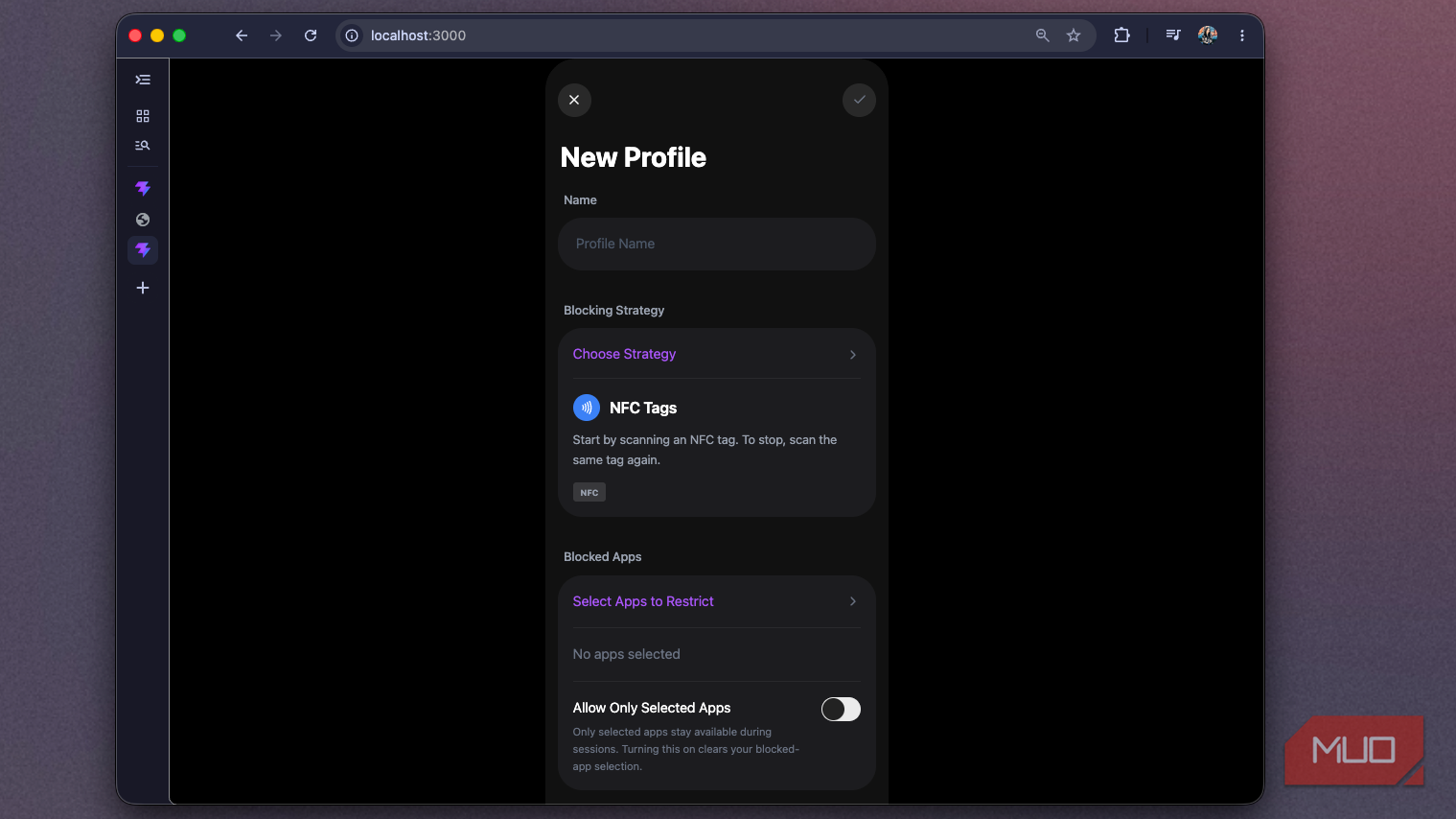The width and height of the screenshot is (1456, 819).
Task: Select the globe icon in sidebar
Action: [x=143, y=220]
